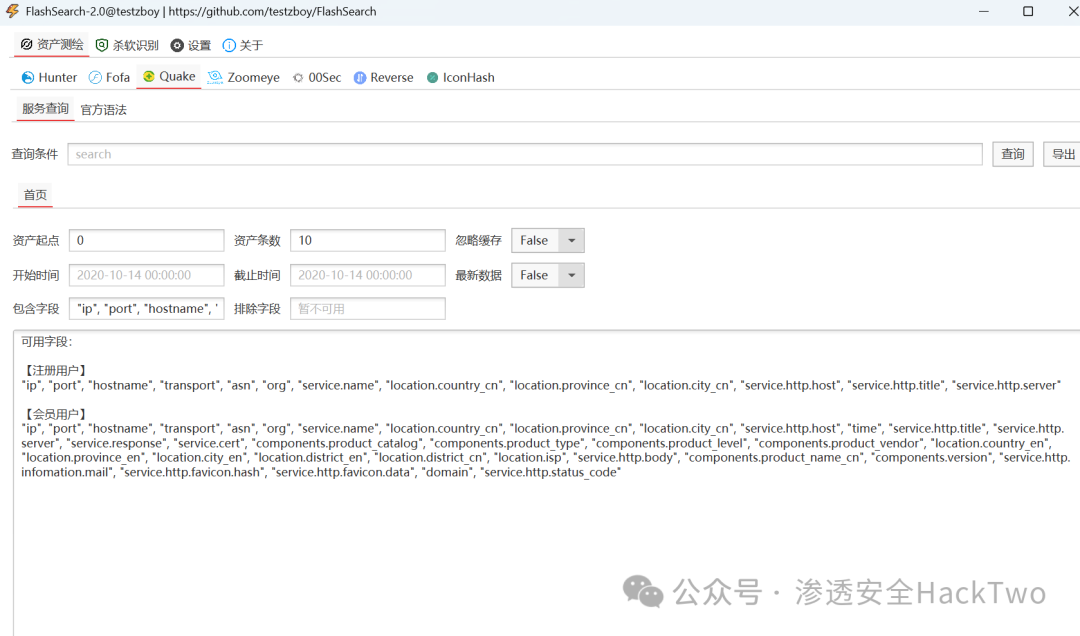
Task: Click the 截止时间 date field
Action: [368, 275]
